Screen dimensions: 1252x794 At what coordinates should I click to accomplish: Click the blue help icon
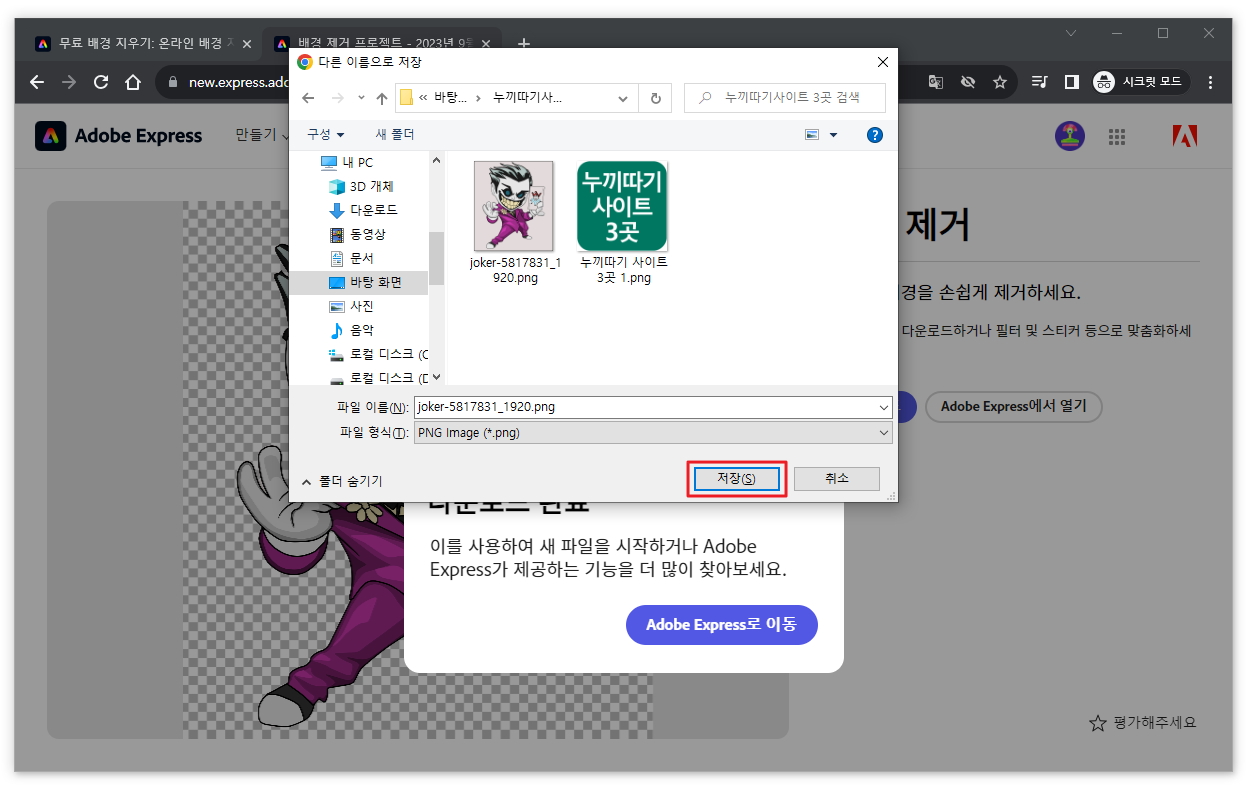pos(875,135)
